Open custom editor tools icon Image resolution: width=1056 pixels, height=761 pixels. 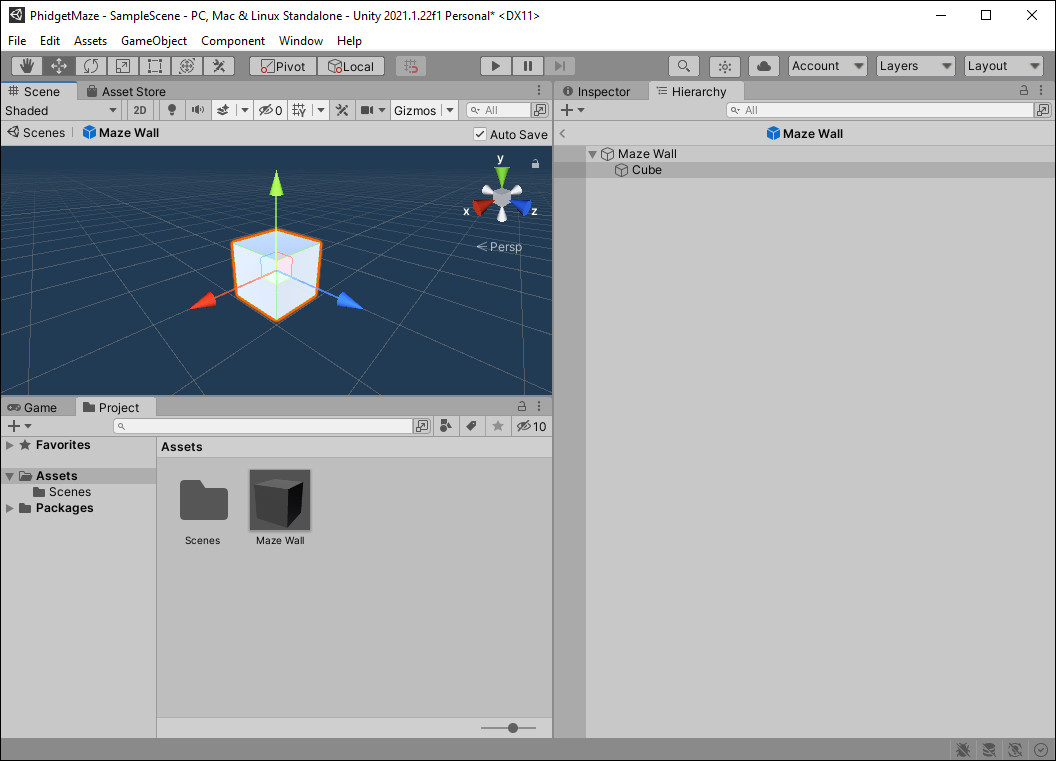tap(219, 66)
